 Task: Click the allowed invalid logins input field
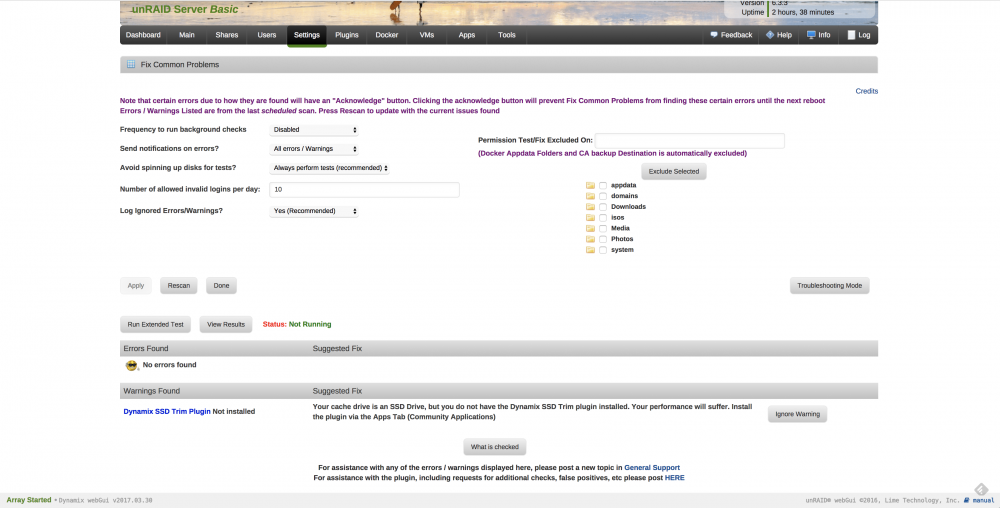(364, 189)
